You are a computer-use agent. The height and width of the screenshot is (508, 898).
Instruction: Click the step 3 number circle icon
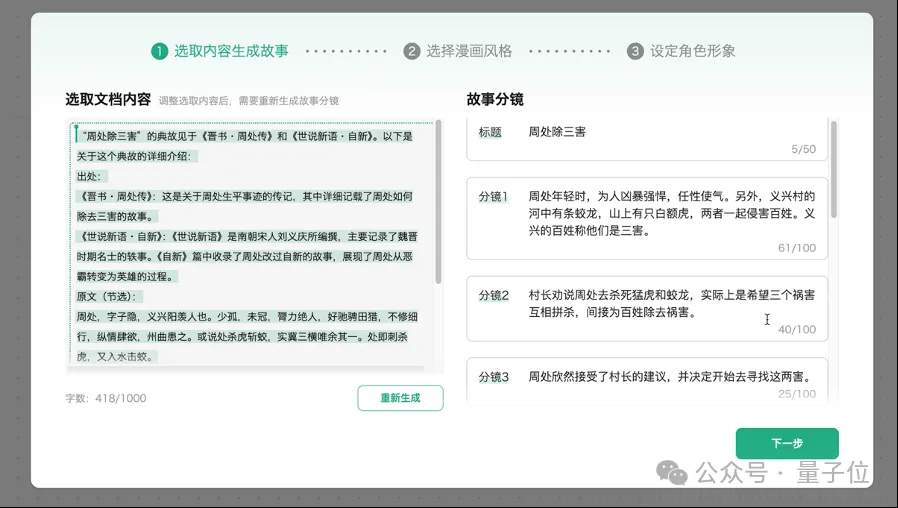click(x=635, y=51)
